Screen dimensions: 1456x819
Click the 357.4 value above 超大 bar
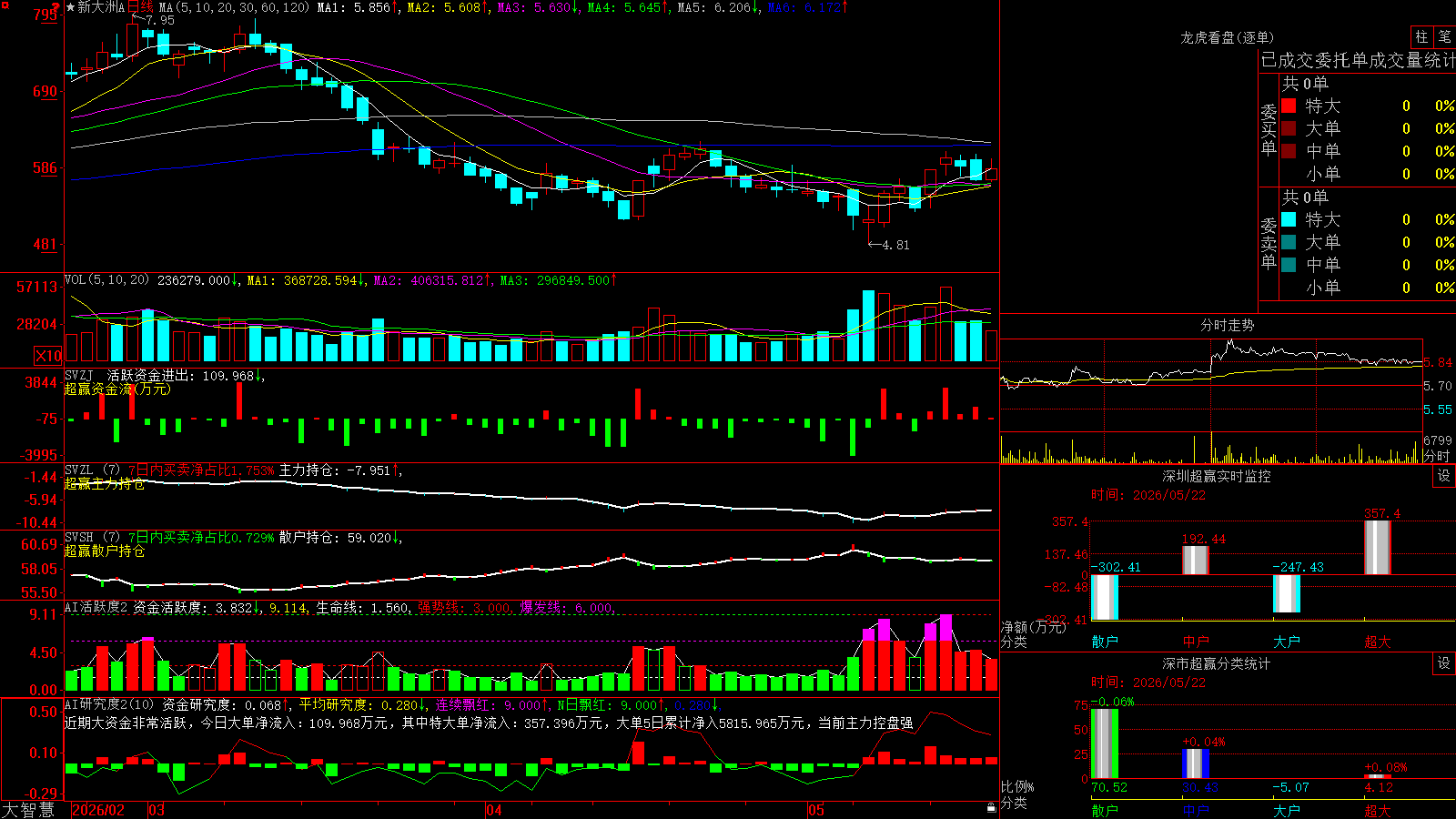coord(1382,513)
